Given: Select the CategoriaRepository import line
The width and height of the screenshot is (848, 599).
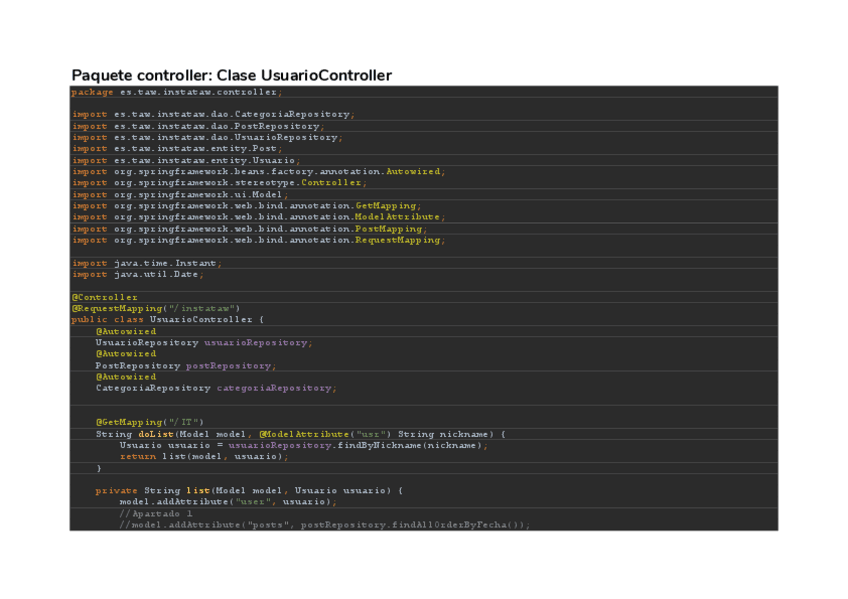Looking at the screenshot, I should 211,115.
